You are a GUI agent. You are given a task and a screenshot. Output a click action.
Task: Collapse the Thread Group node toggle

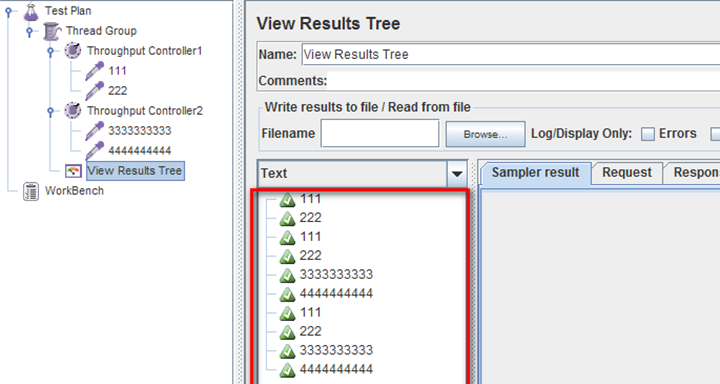pos(29,31)
